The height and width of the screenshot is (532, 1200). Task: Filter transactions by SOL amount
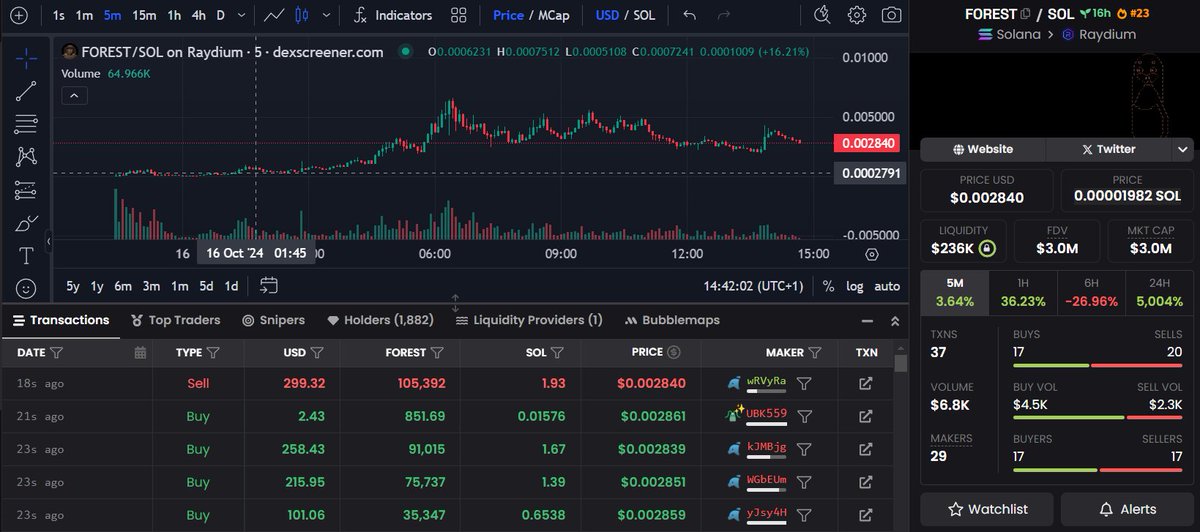[557, 352]
